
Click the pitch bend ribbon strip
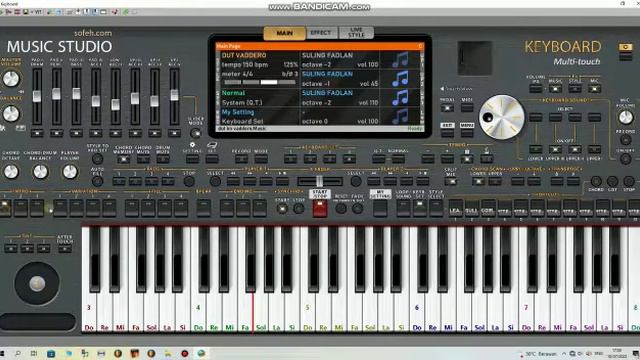(38, 322)
